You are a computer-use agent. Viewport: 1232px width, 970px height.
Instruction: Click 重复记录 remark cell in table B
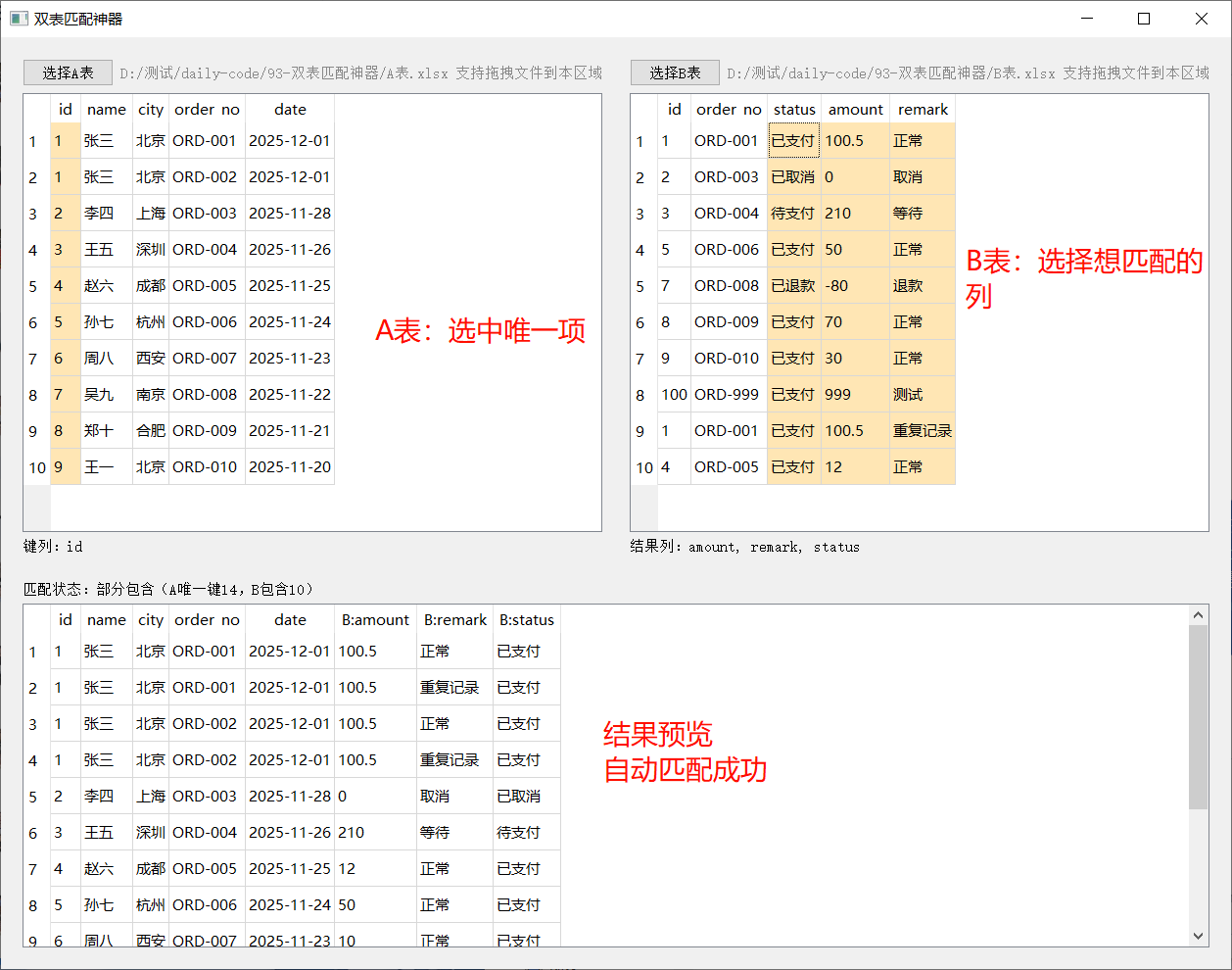coord(922,431)
